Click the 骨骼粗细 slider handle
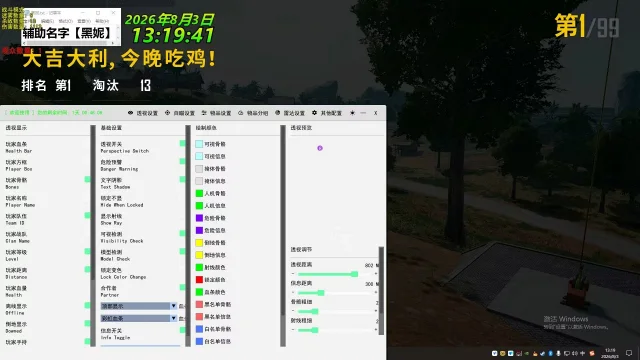This screenshot has width=640, height=360. click(315, 311)
